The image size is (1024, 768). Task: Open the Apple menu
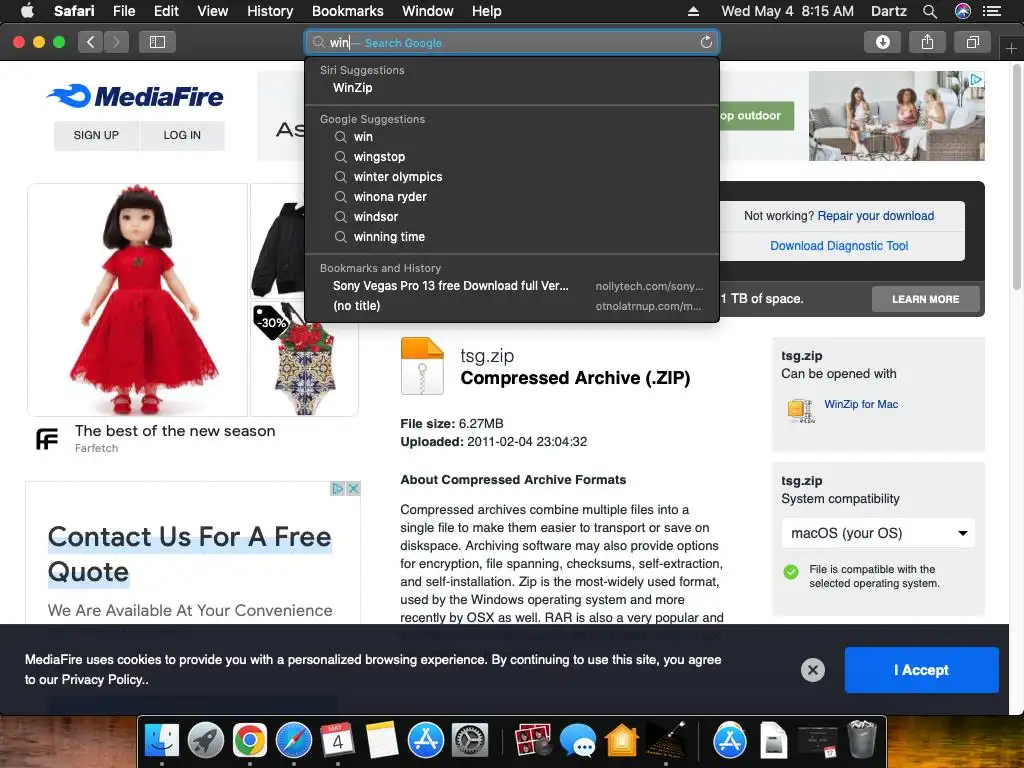point(27,11)
